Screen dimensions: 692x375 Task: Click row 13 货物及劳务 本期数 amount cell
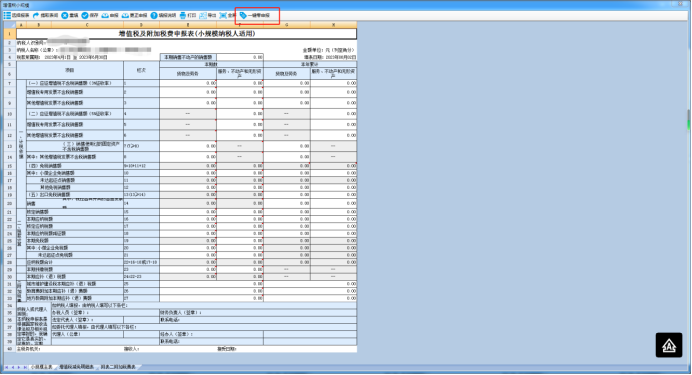[188, 146]
